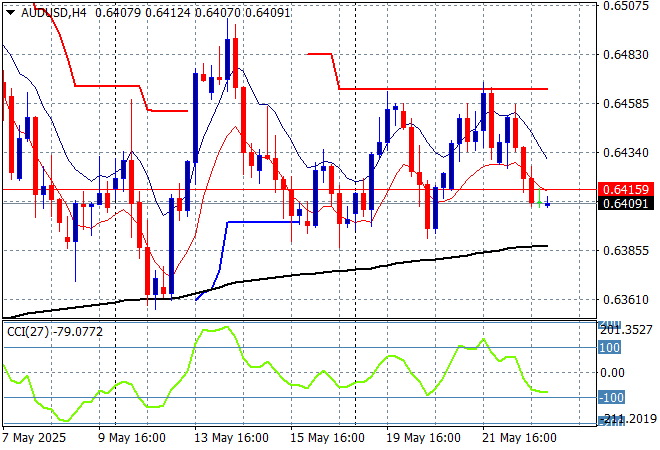
Task: Select the blue horizontal support step line
Action: coord(263,222)
